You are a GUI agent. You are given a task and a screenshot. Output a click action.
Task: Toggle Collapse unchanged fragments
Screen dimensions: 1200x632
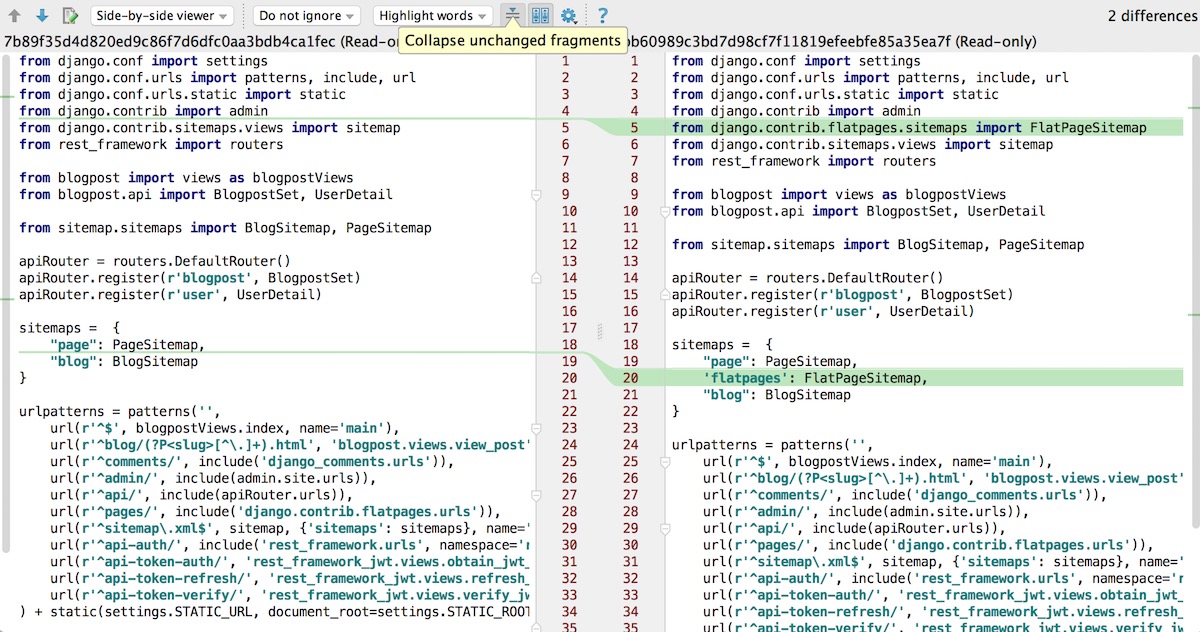coord(512,15)
